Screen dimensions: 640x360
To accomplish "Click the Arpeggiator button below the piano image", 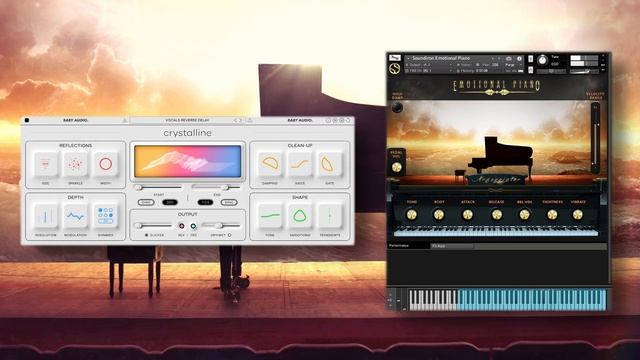I will coord(496,179).
